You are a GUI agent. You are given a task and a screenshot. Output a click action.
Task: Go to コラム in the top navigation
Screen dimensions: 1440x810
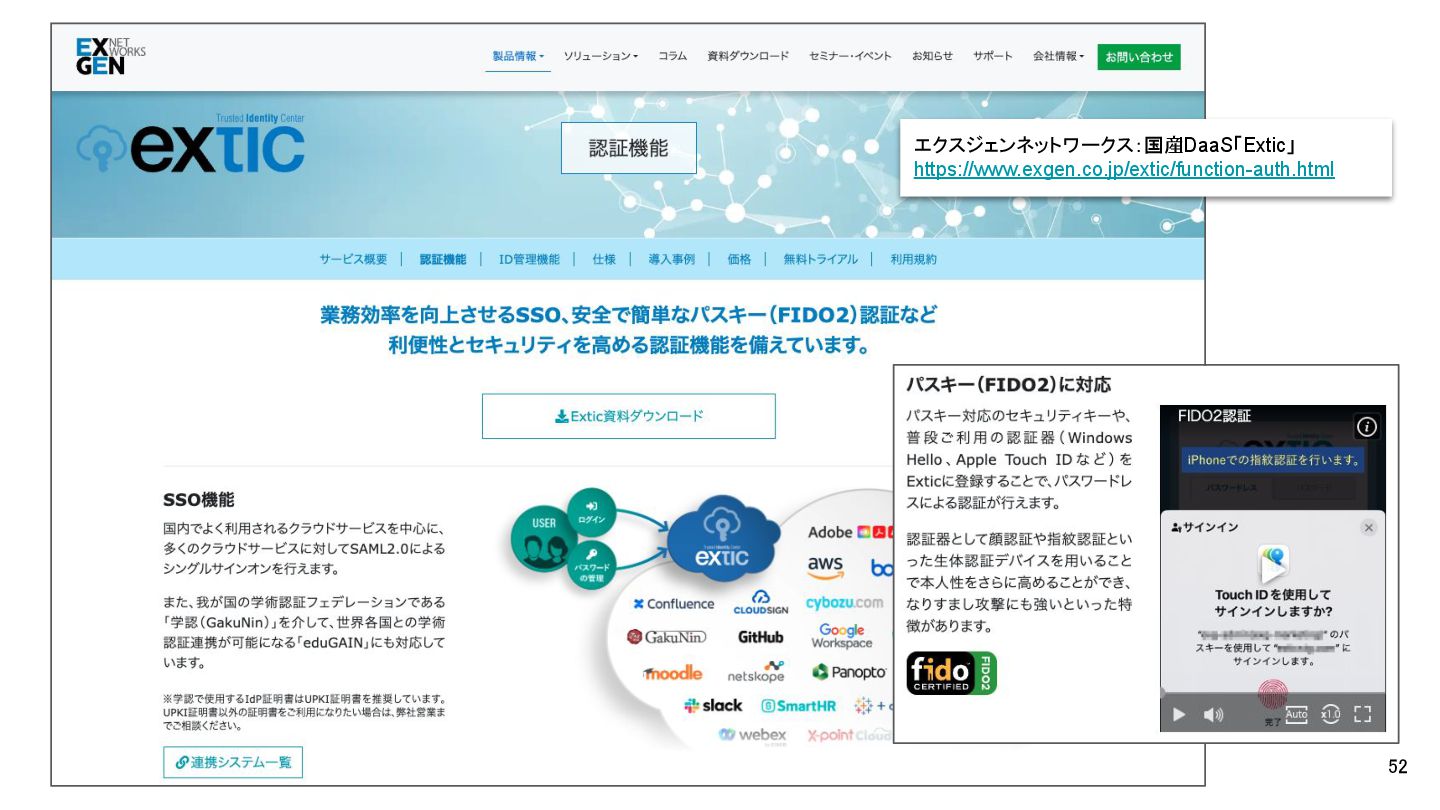(672, 56)
